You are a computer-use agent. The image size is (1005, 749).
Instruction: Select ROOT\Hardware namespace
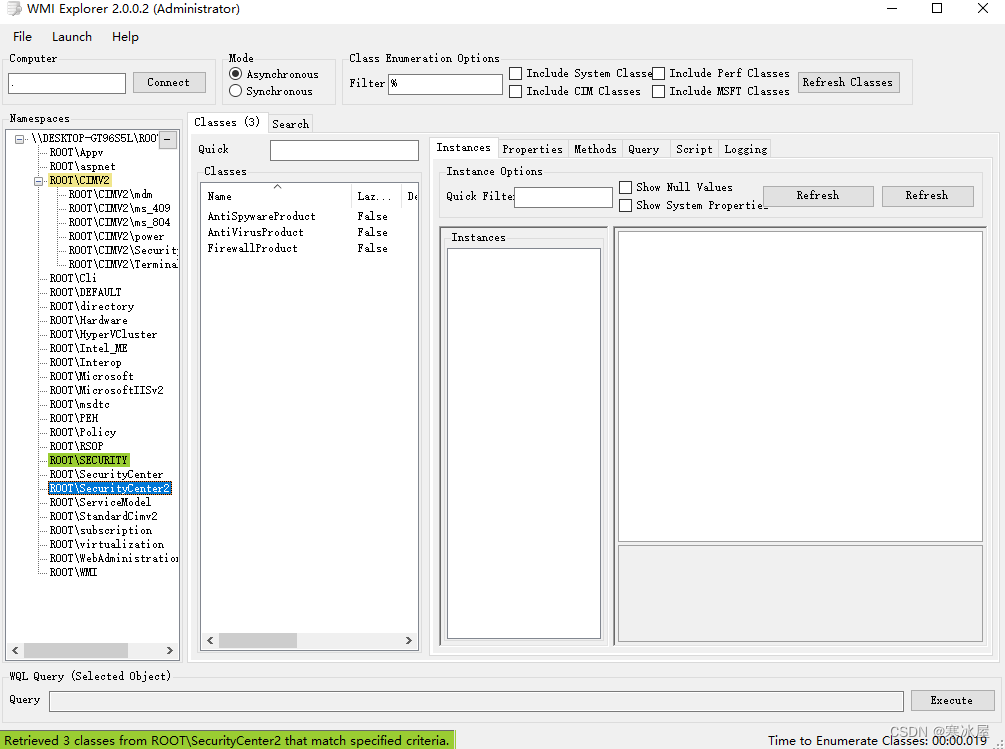88,320
